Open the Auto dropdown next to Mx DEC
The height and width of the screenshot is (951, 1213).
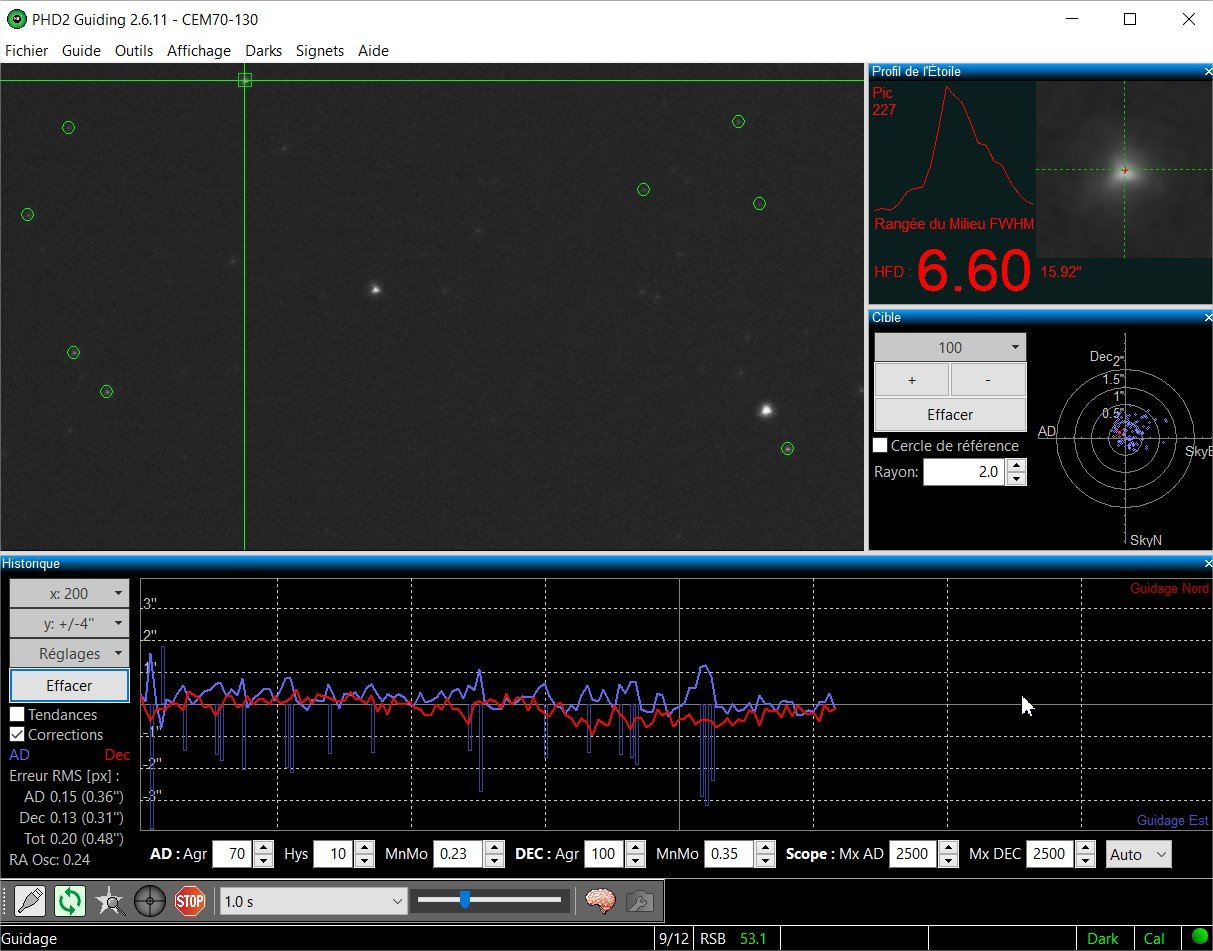point(1137,854)
